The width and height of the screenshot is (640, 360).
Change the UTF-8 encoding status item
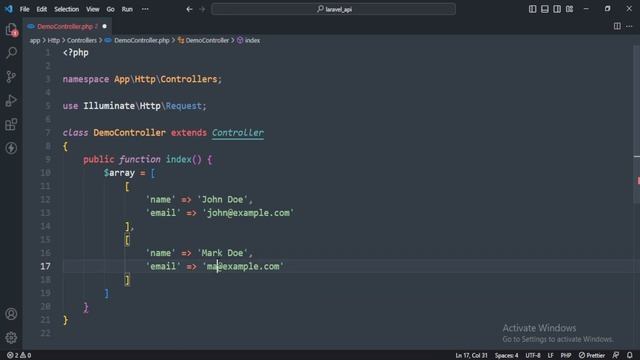533,356
